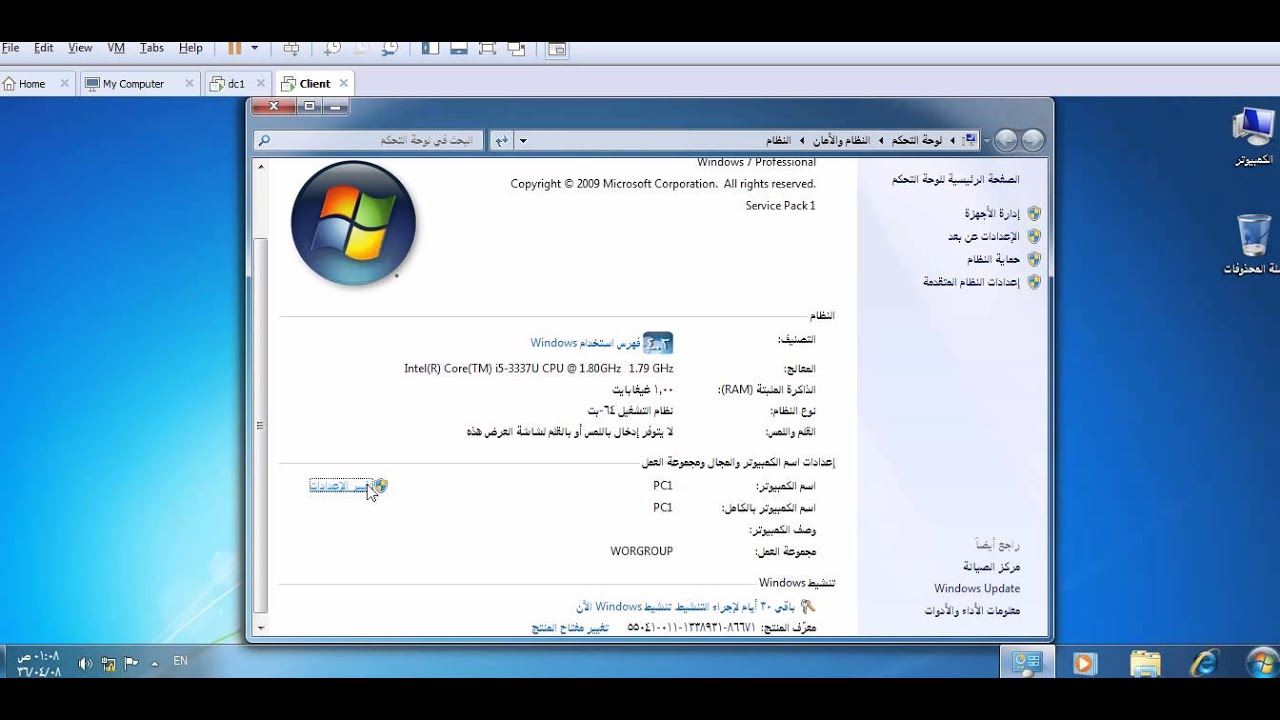Click the EN language indicator
Image resolution: width=1280 pixels, height=720 pixels.
pyautogui.click(x=180, y=661)
